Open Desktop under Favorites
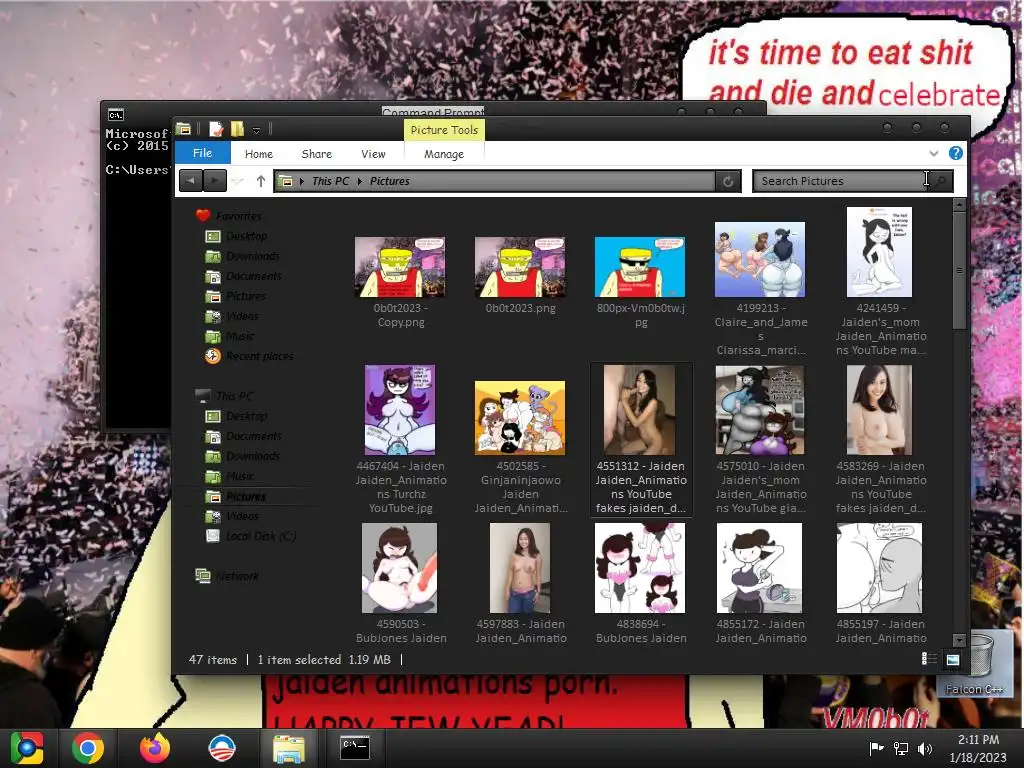 pos(247,236)
